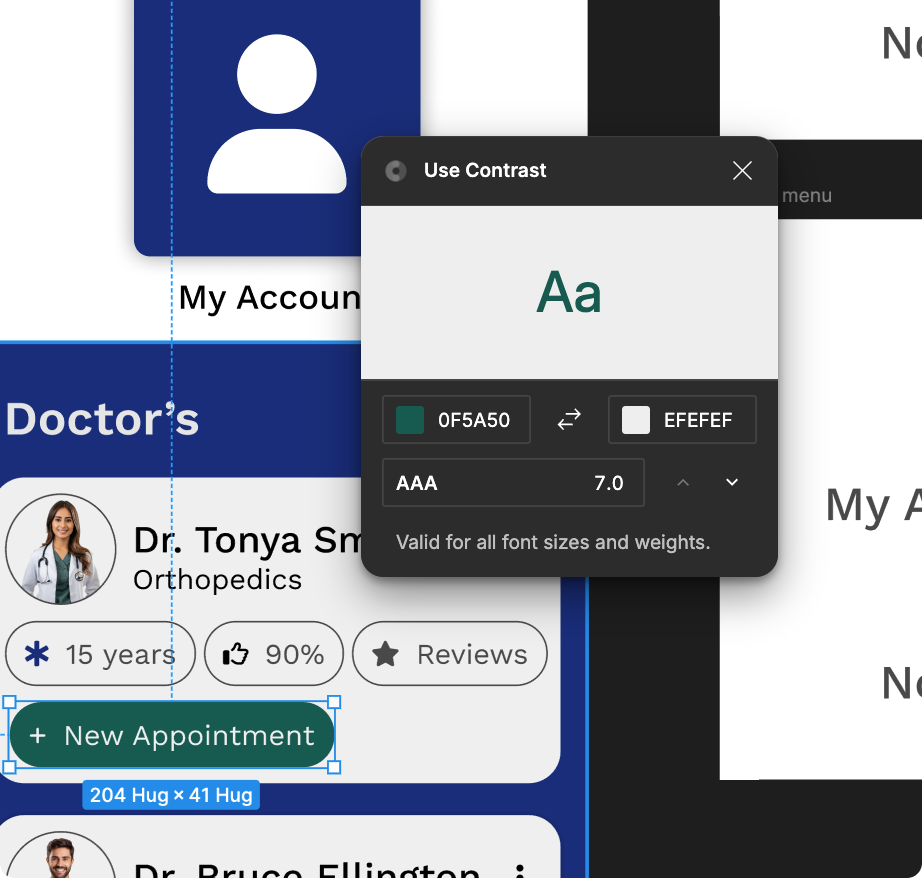The height and width of the screenshot is (878, 922).
Task: Close the Use Contrast plugin panel
Action: pos(742,171)
